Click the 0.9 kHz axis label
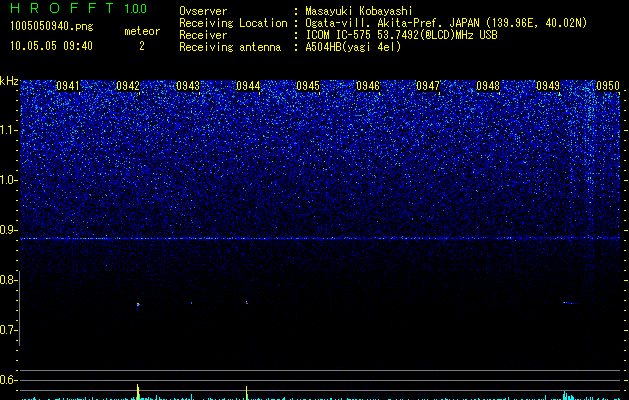 point(9,230)
